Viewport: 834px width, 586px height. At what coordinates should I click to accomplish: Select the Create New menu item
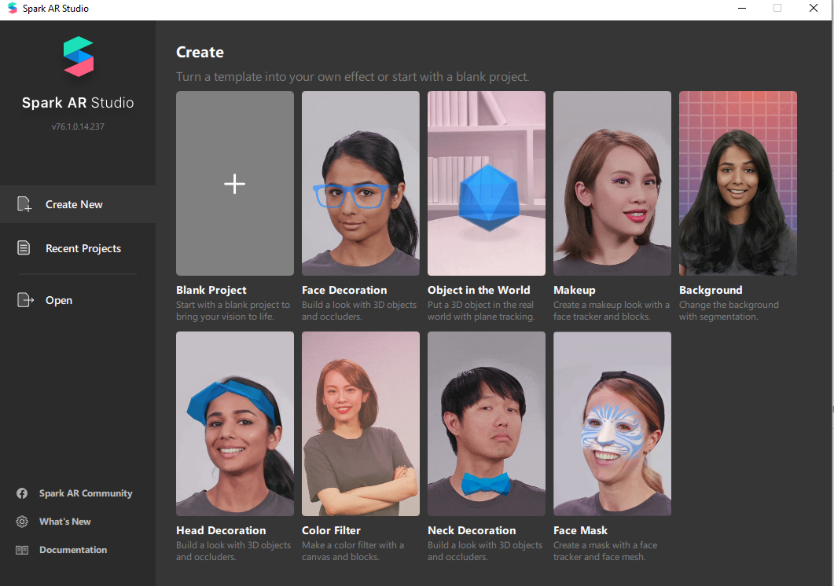point(74,204)
